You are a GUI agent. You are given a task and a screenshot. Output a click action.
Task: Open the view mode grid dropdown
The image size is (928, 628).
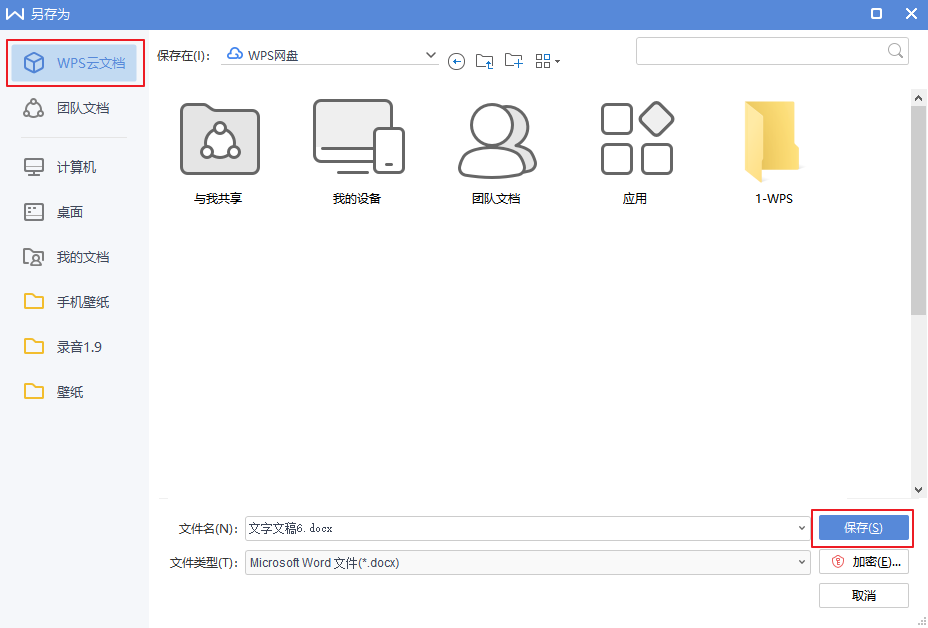(548, 62)
